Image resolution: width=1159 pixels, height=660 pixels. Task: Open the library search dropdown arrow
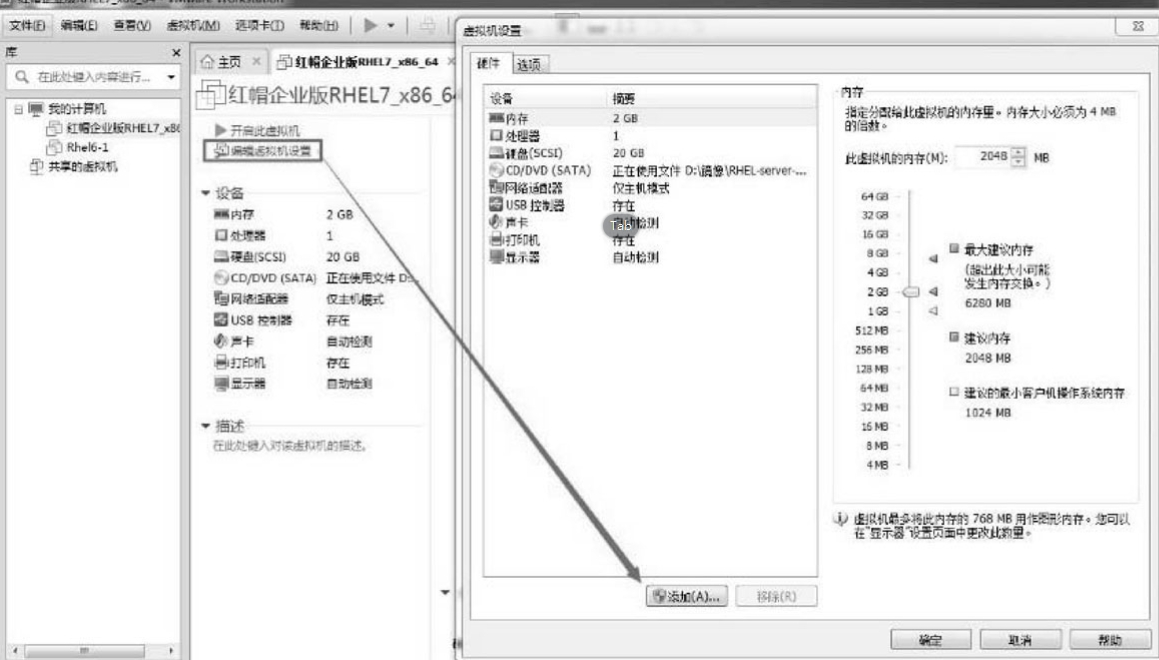[170, 76]
